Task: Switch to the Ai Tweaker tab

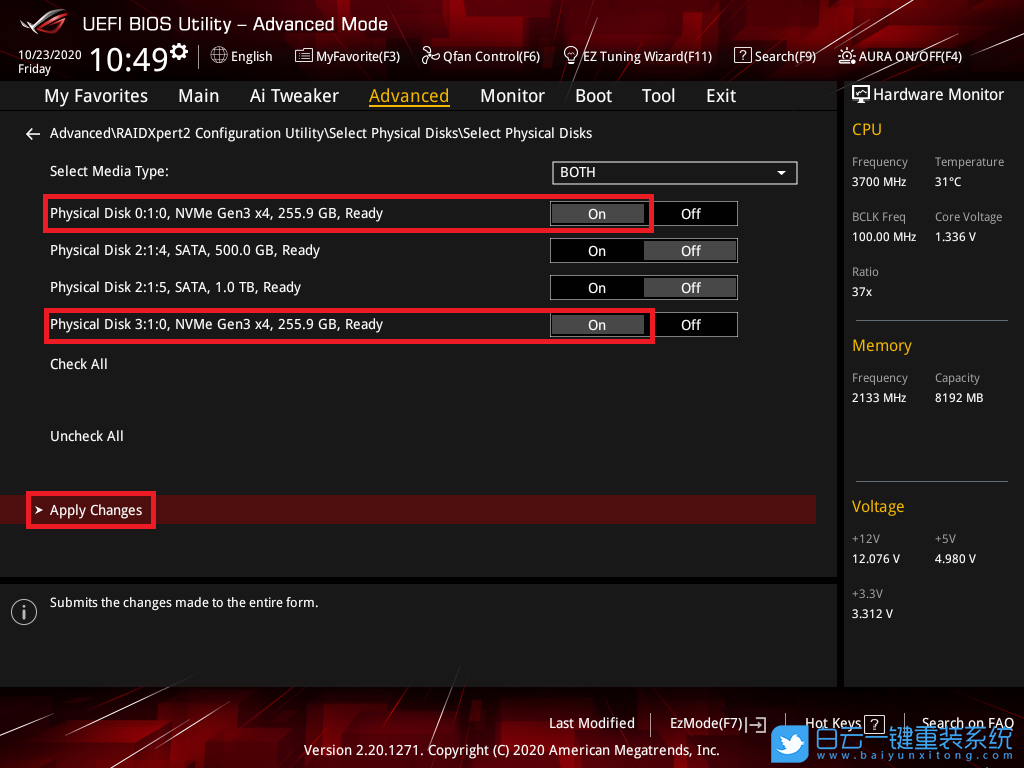Action: coord(294,96)
